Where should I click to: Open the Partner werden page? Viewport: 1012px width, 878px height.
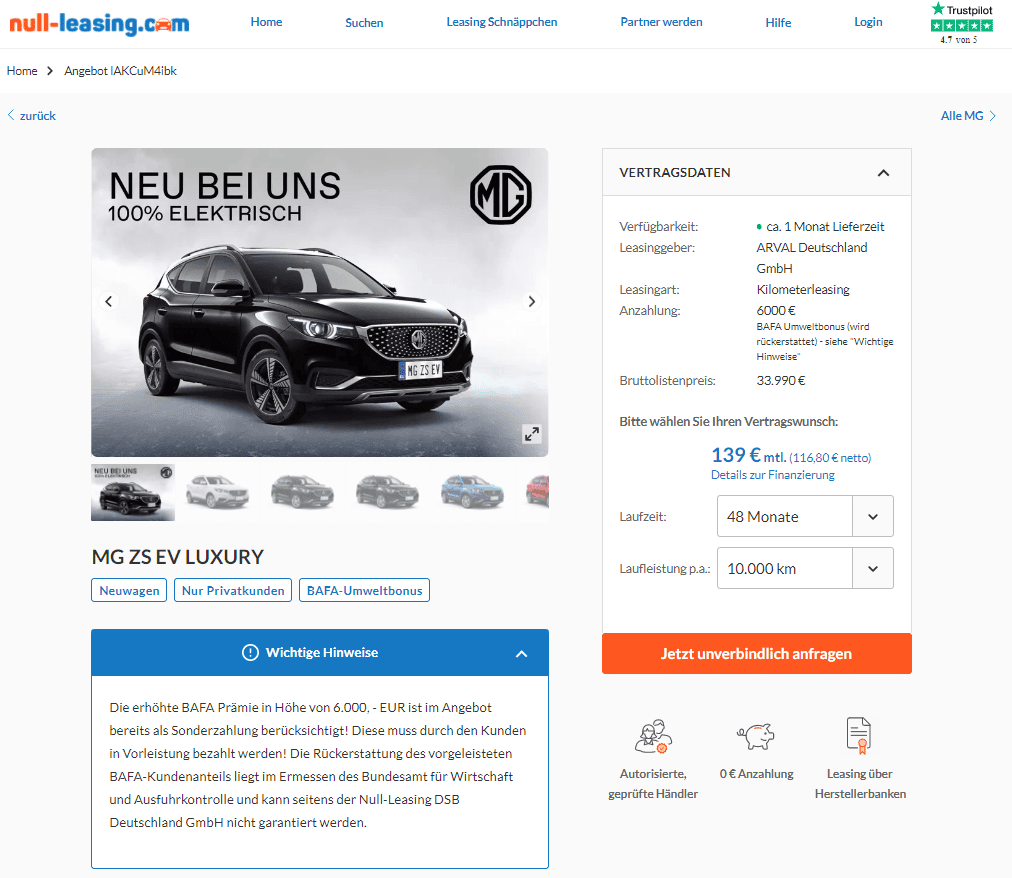coord(661,22)
